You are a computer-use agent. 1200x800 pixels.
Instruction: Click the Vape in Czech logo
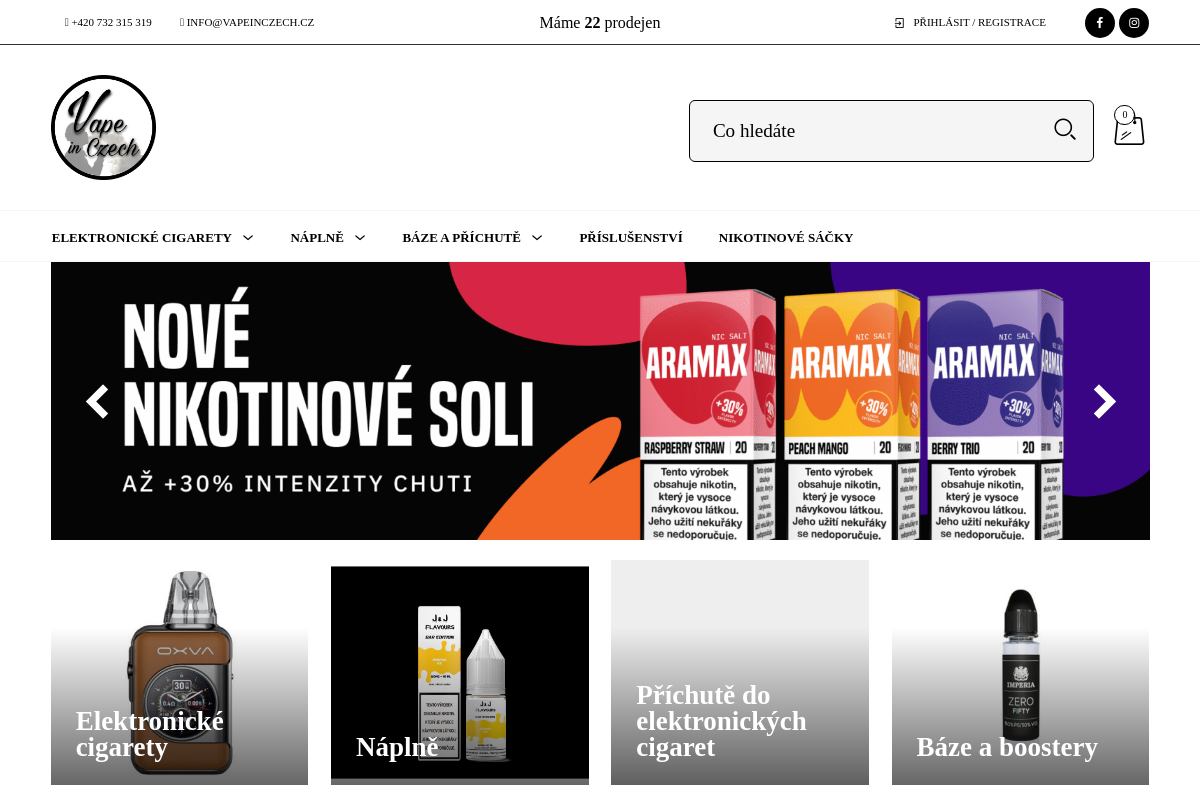(x=103, y=127)
